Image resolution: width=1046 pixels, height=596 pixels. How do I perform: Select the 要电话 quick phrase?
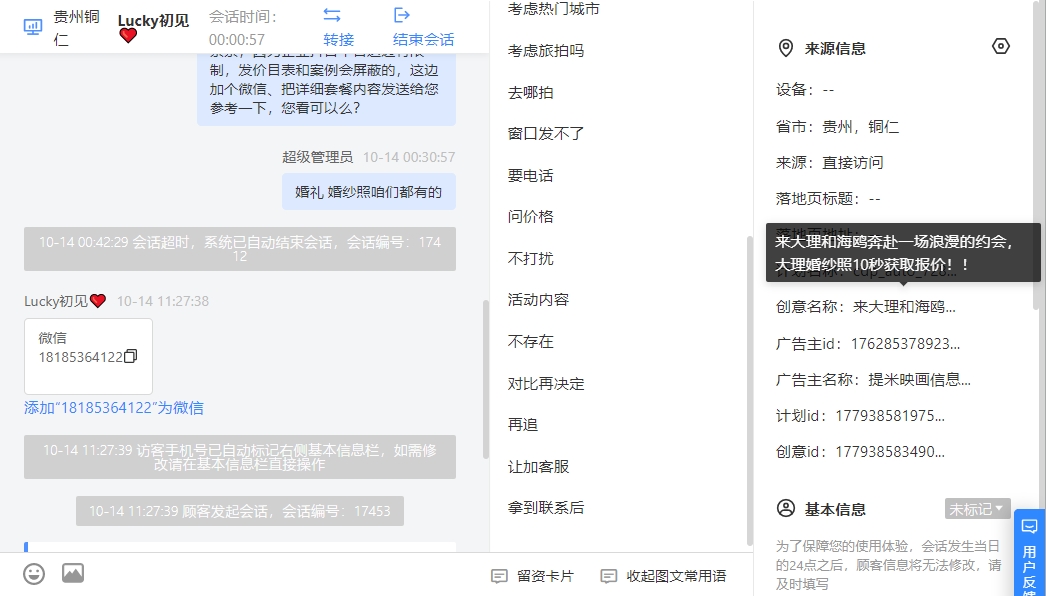[530, 176]
